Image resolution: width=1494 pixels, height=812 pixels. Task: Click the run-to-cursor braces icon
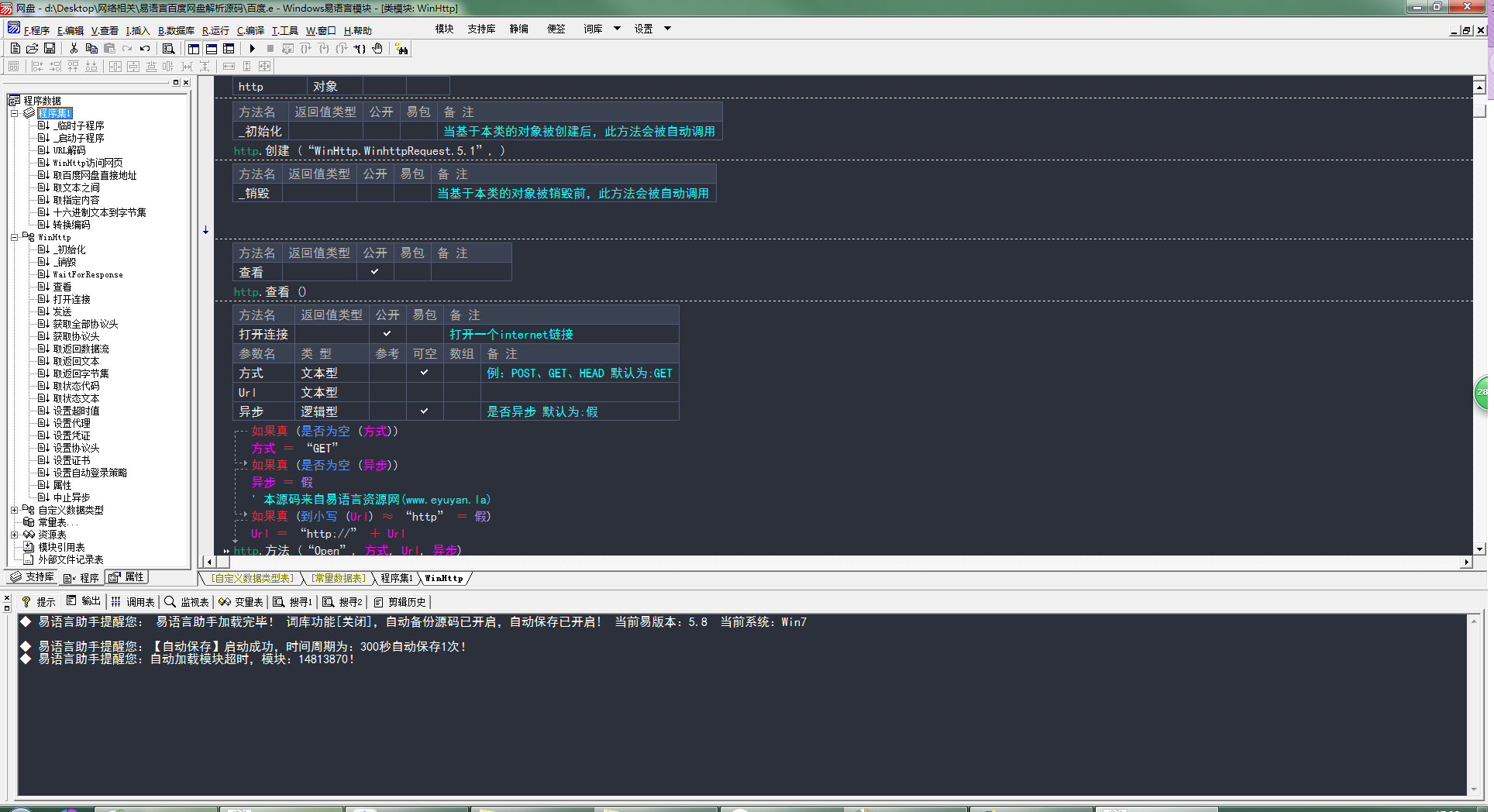[x=360, y=49]
